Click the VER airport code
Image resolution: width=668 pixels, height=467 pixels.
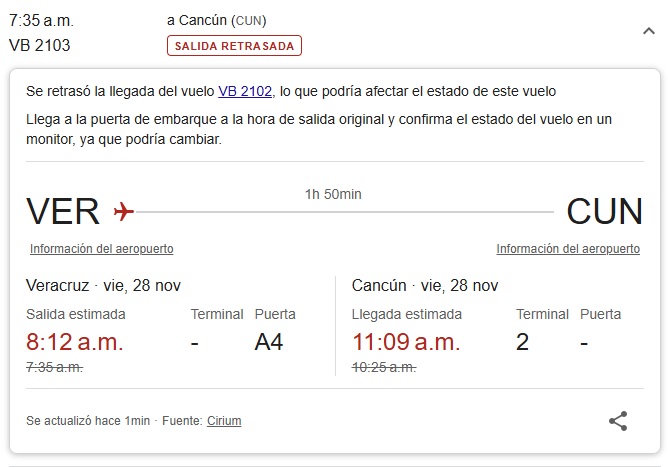(62, 212)
